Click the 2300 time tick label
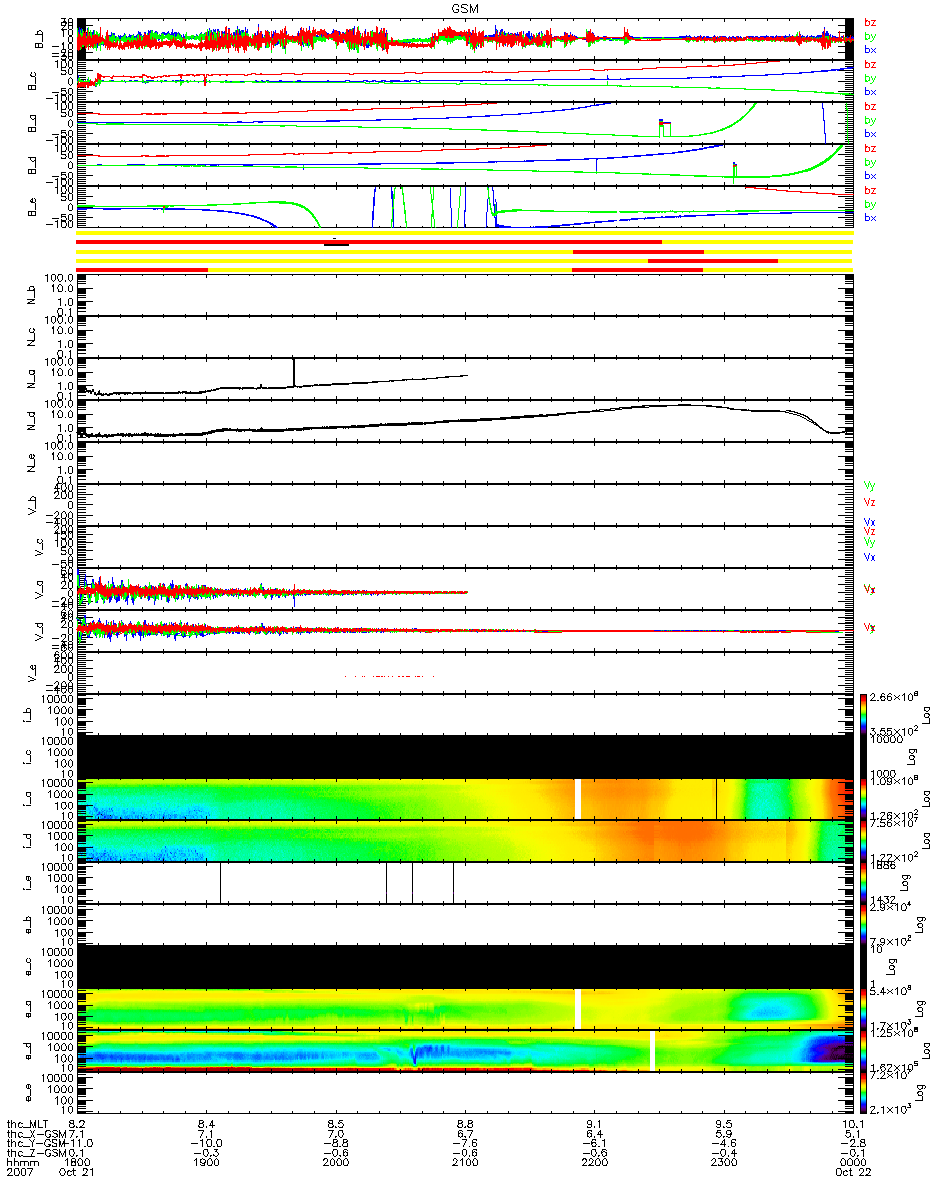The image size is (930, 1200). click(x=723, y=1163)
